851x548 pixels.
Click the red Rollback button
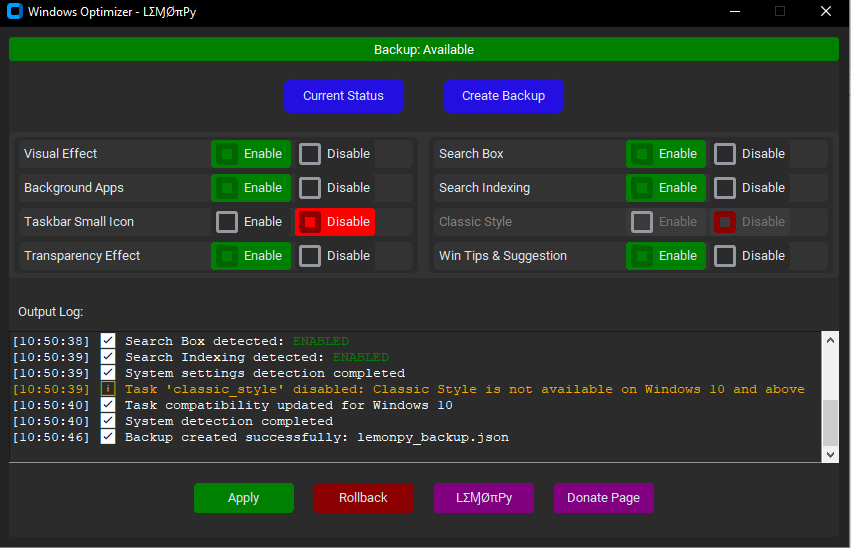[363, 498]
